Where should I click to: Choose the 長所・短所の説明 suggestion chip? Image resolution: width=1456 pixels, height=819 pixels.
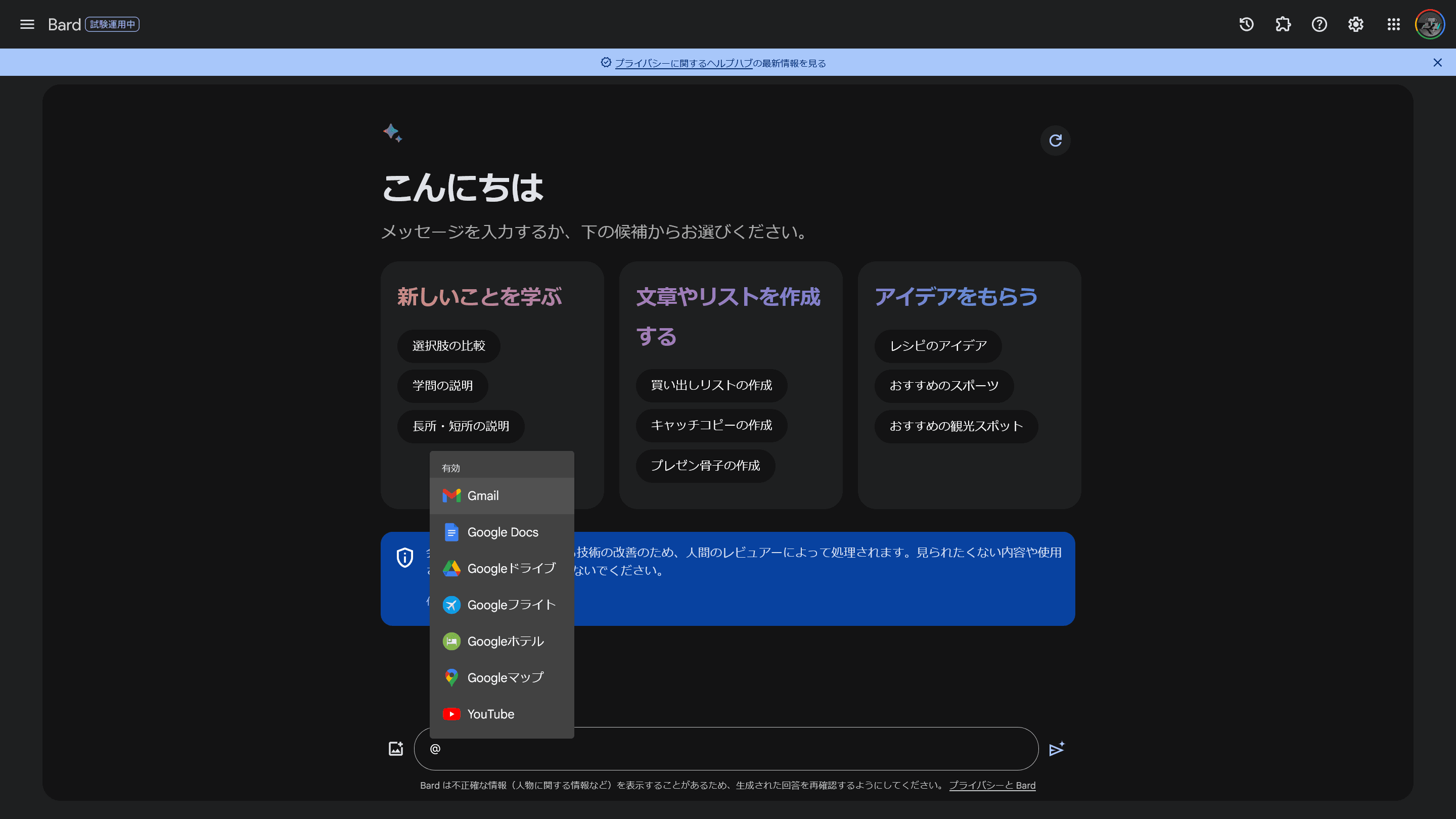(461, 426)
